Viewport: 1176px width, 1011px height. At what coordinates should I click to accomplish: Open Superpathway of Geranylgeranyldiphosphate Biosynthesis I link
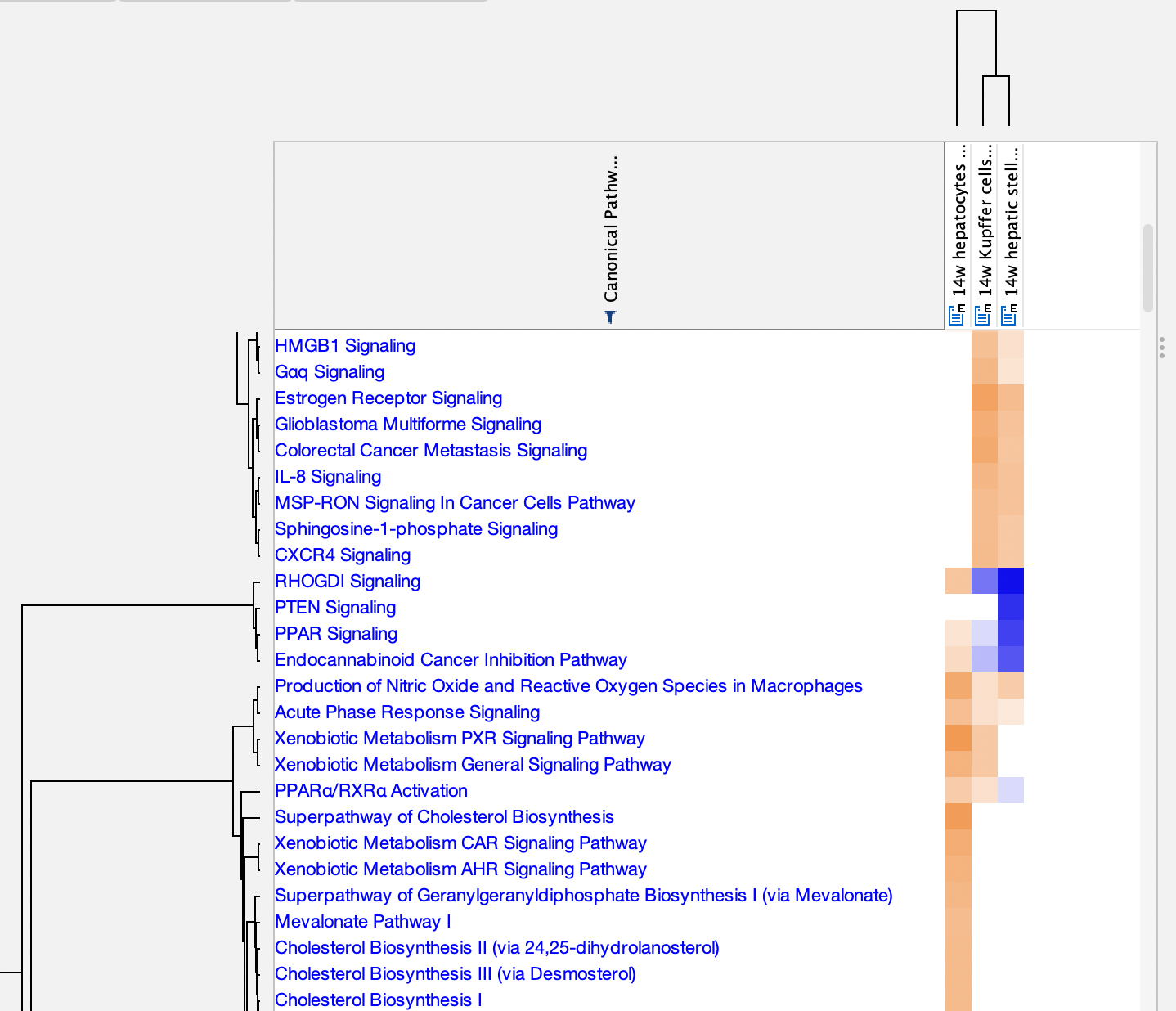(x=584, y=895)
